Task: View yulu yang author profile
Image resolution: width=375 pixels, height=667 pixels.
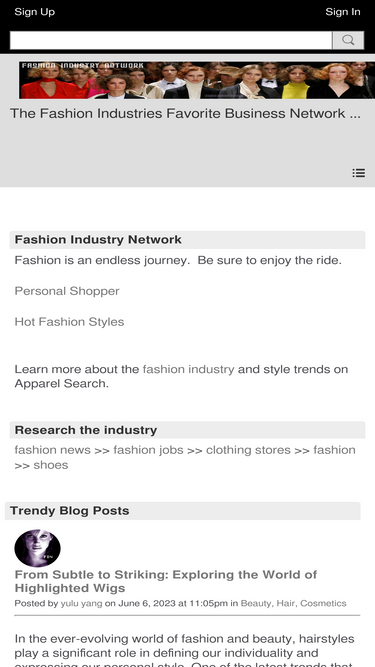Action: pyautogui.click(x=81, y=603)
